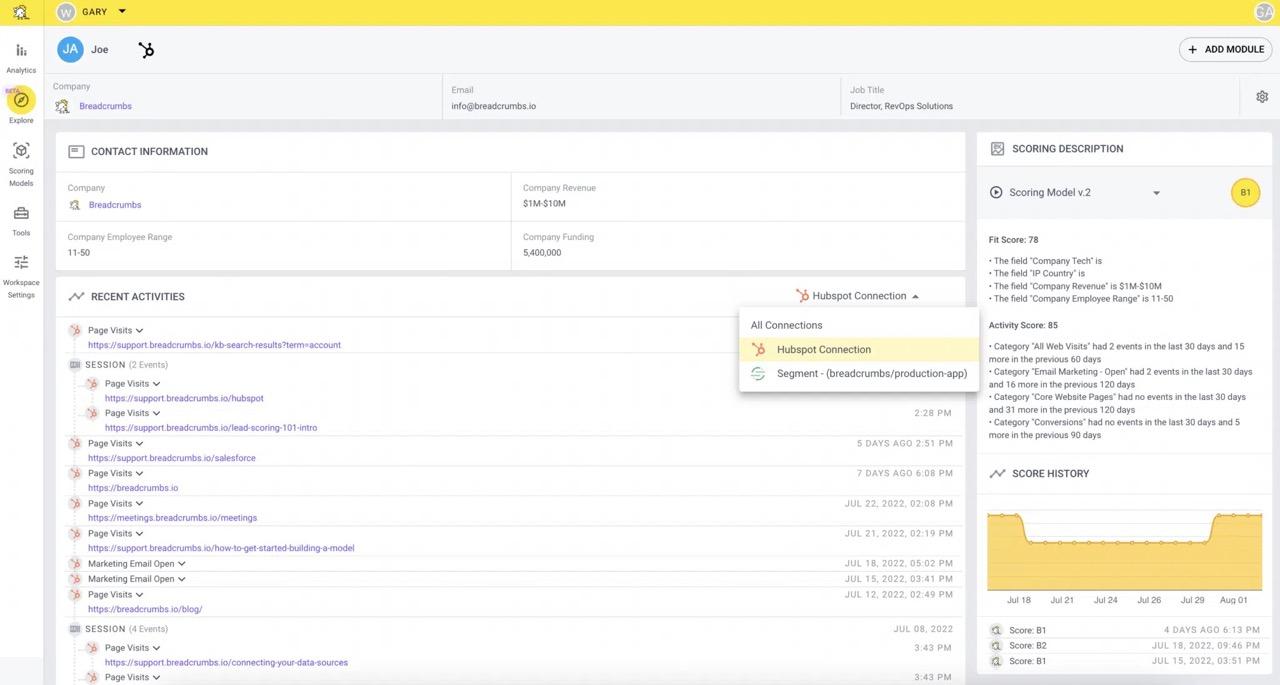
Task: Click the Director, RevOps Solutions job title
Action: tap(901, 106)
